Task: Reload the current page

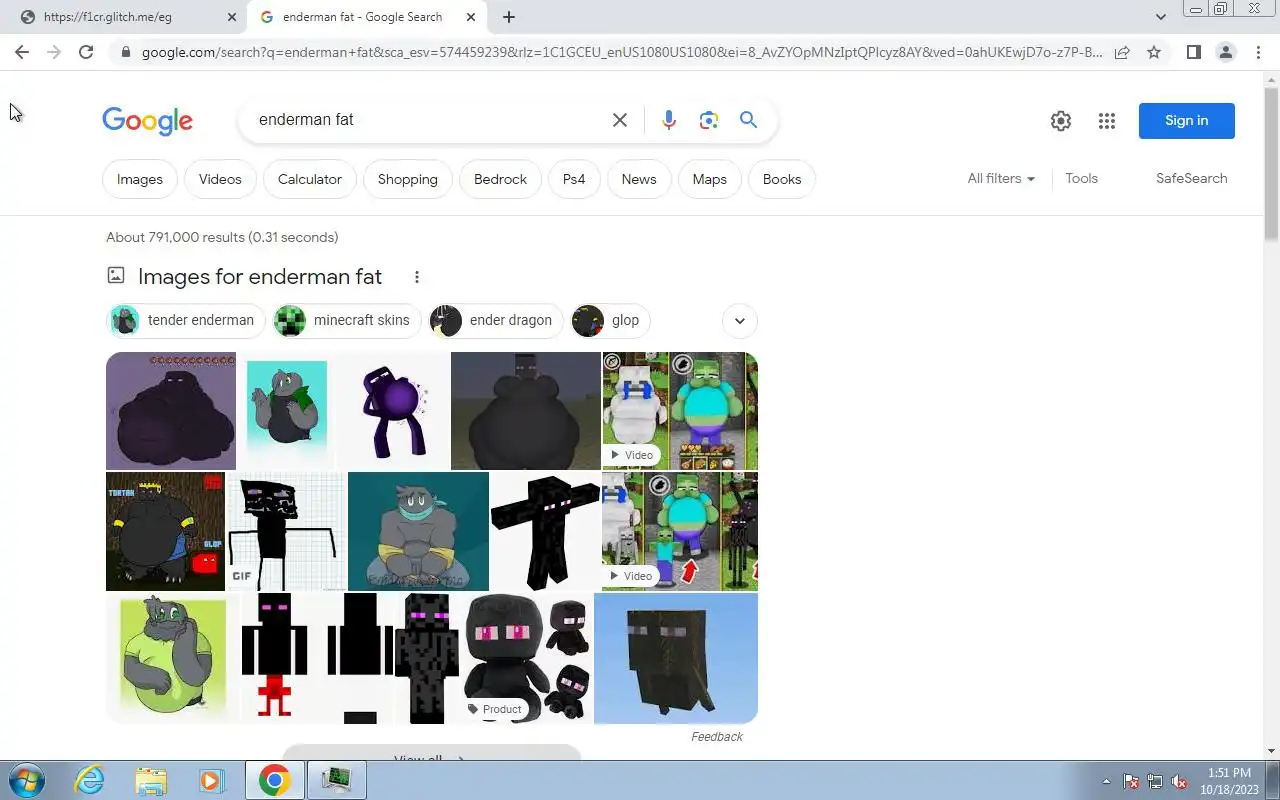Action: point(86,52)
